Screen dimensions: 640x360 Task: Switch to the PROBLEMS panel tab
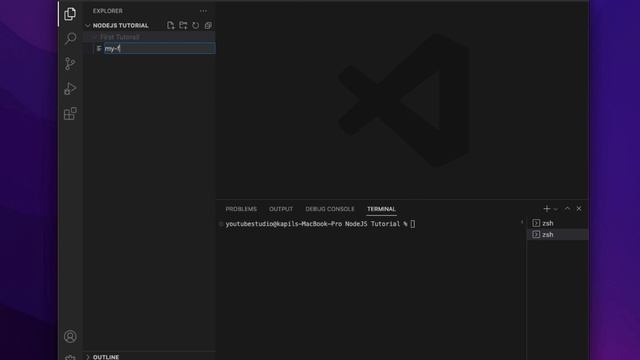pyautogui.click(x=241, y=209)
